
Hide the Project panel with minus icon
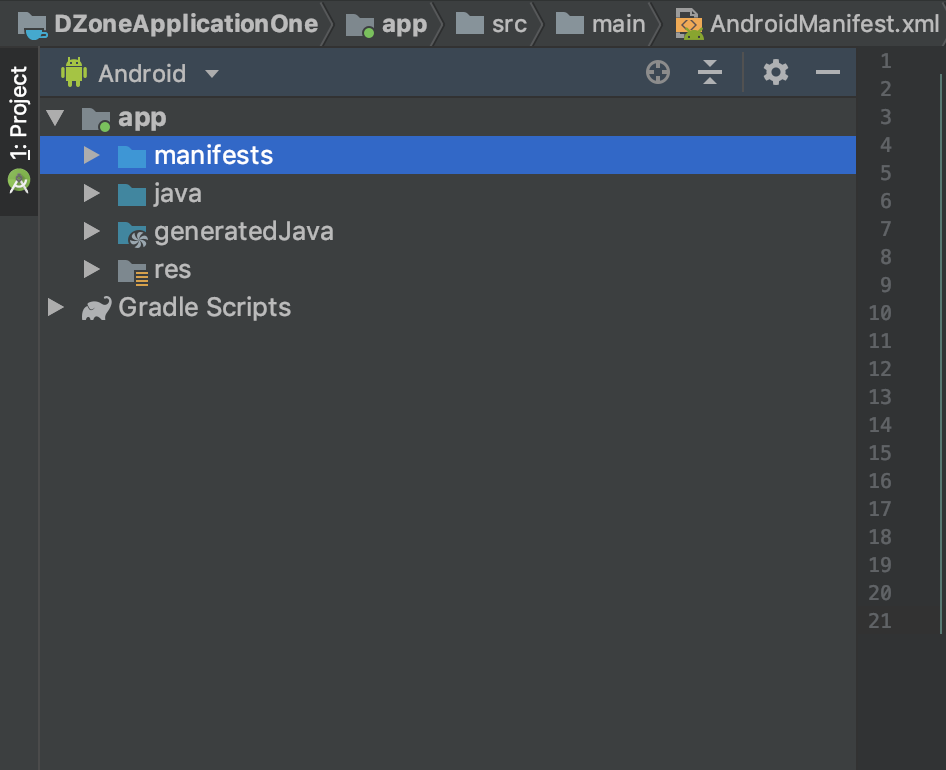[x=828, y=72]
